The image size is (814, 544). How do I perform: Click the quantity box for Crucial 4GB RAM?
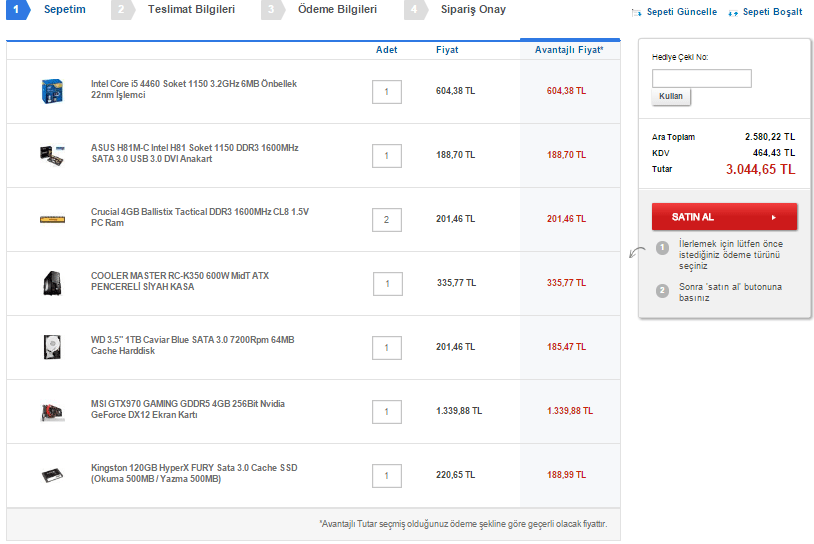387,220
